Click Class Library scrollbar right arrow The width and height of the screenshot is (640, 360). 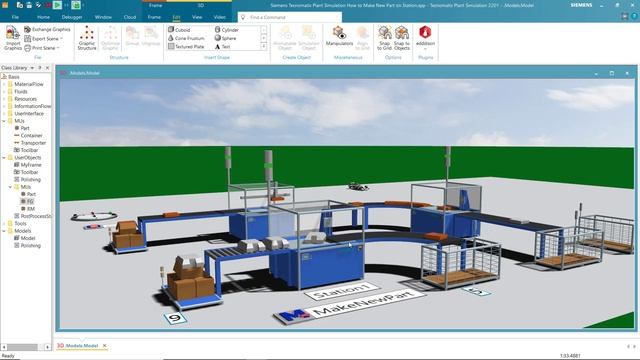[x=47, y=347]
